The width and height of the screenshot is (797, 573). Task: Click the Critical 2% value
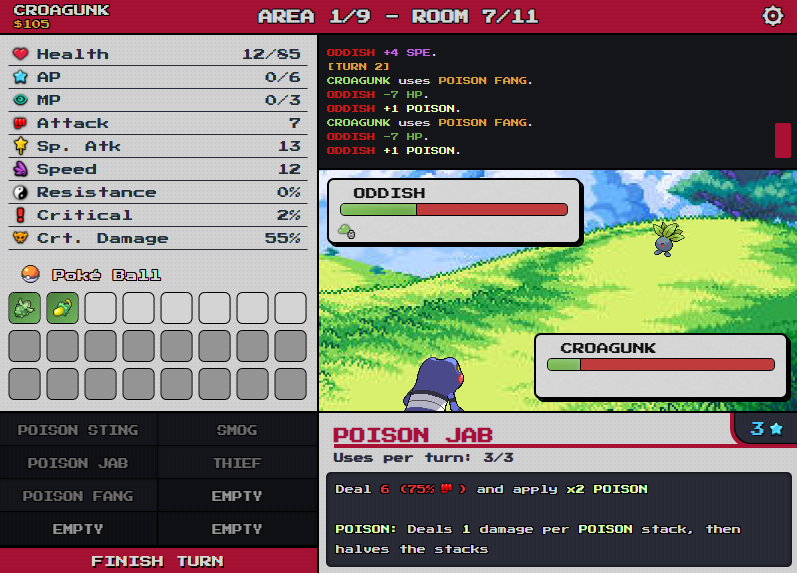click(289, 215)
